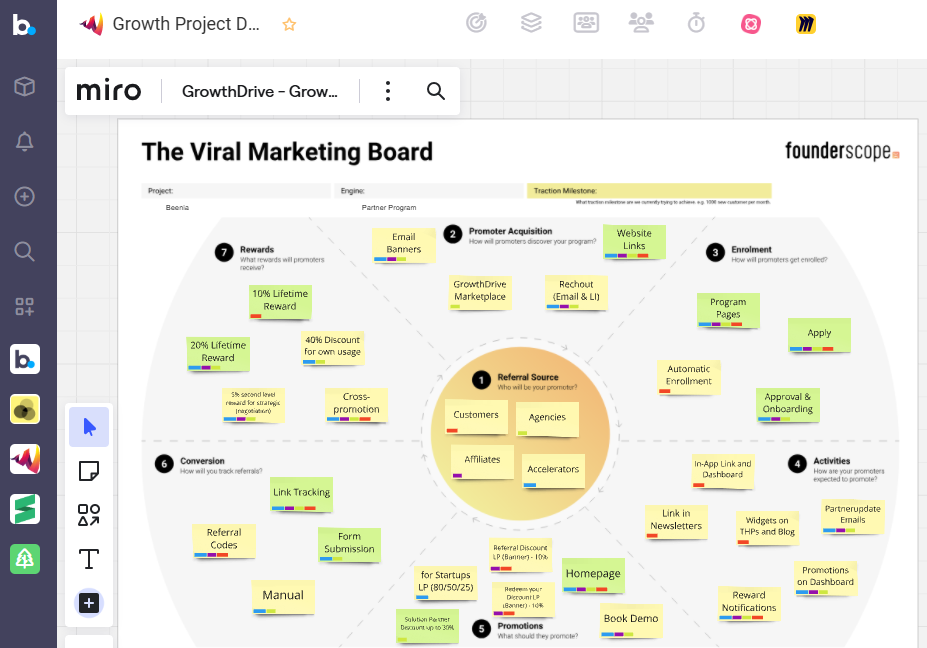This screenshot has width=927, height=648.
Task: Search the Miro board
Action: click(436, 92)
